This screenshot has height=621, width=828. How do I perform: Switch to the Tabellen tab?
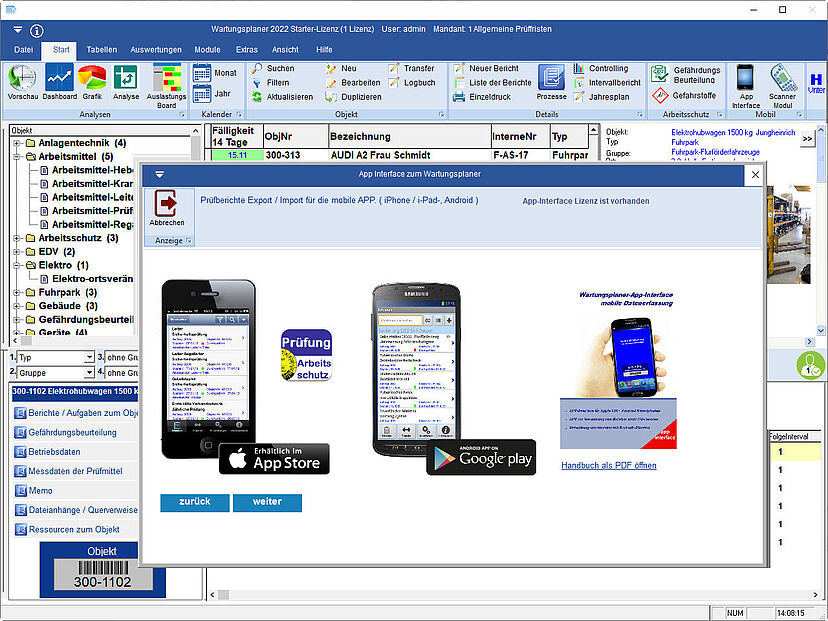pyautogui.click(x=101, y=50)
